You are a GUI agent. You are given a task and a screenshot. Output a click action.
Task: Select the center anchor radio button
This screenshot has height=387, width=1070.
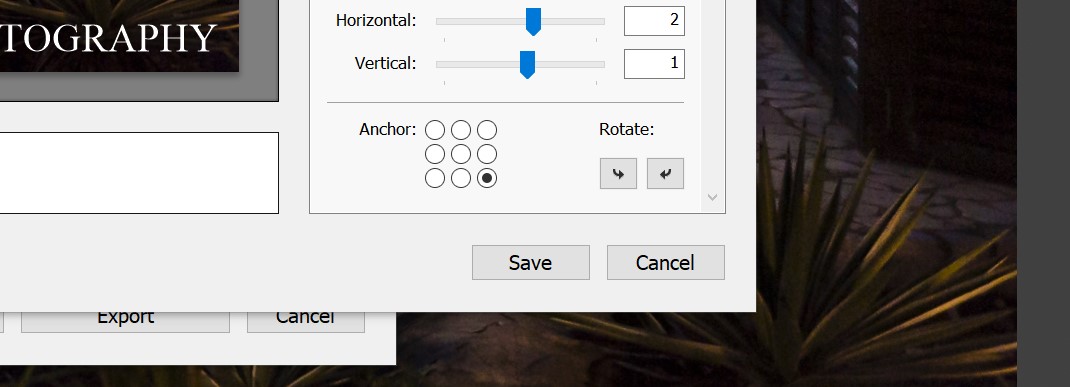coord(461,154)
